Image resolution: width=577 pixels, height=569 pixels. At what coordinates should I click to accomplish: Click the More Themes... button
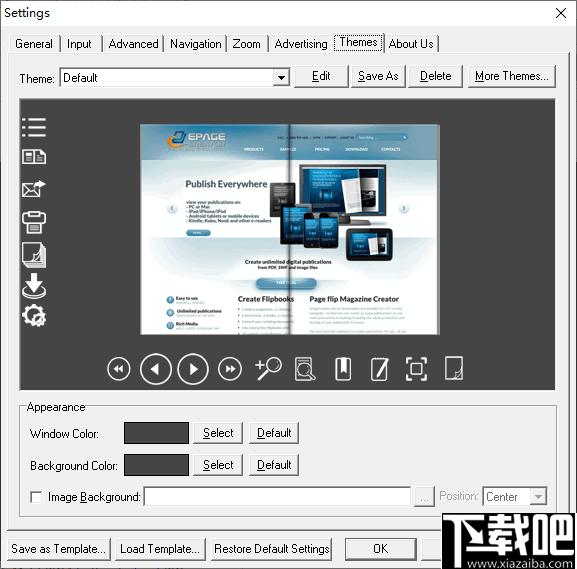click(511, 76)
